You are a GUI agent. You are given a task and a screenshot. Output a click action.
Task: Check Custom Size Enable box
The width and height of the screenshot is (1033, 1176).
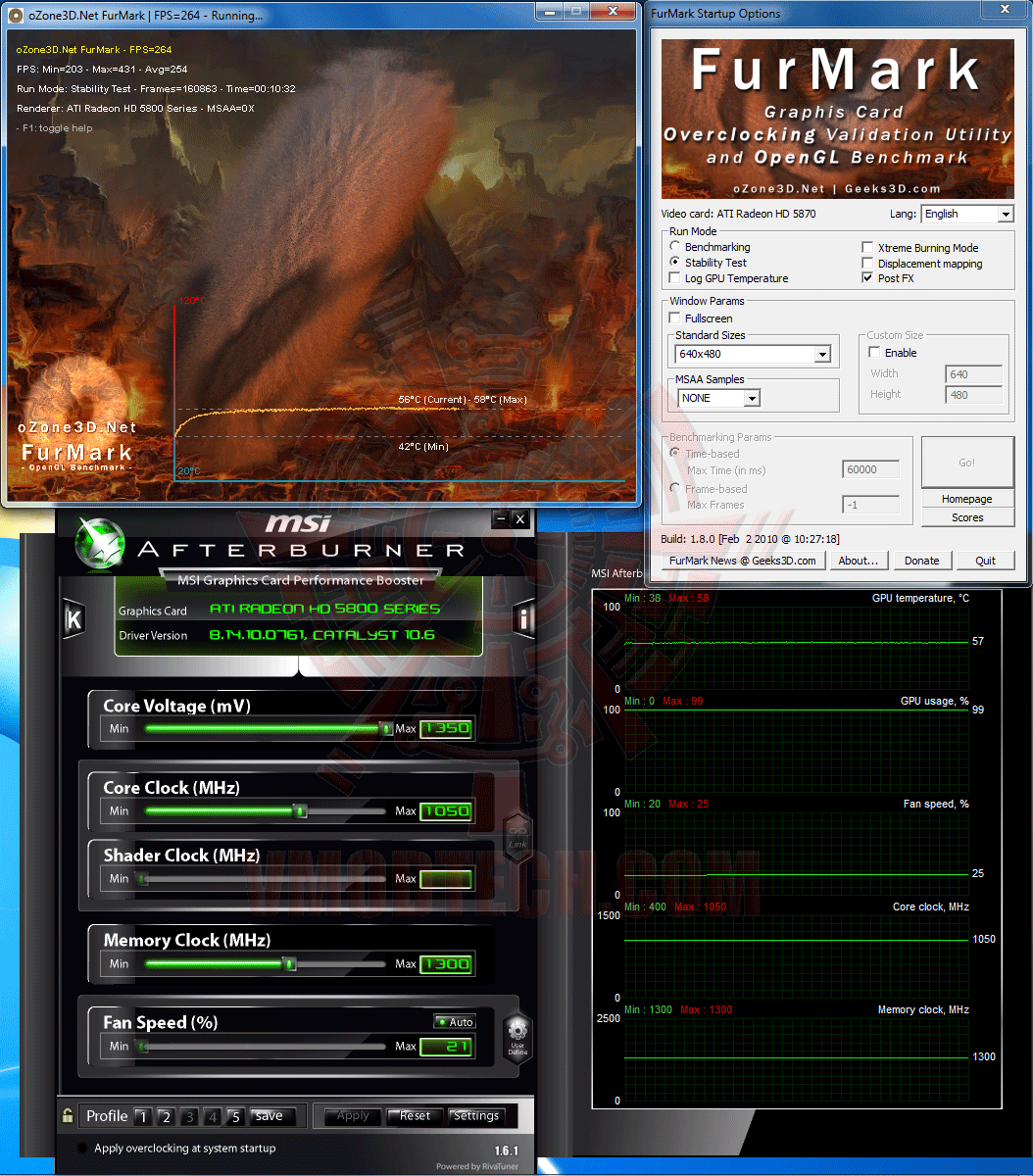click(875, 353)
